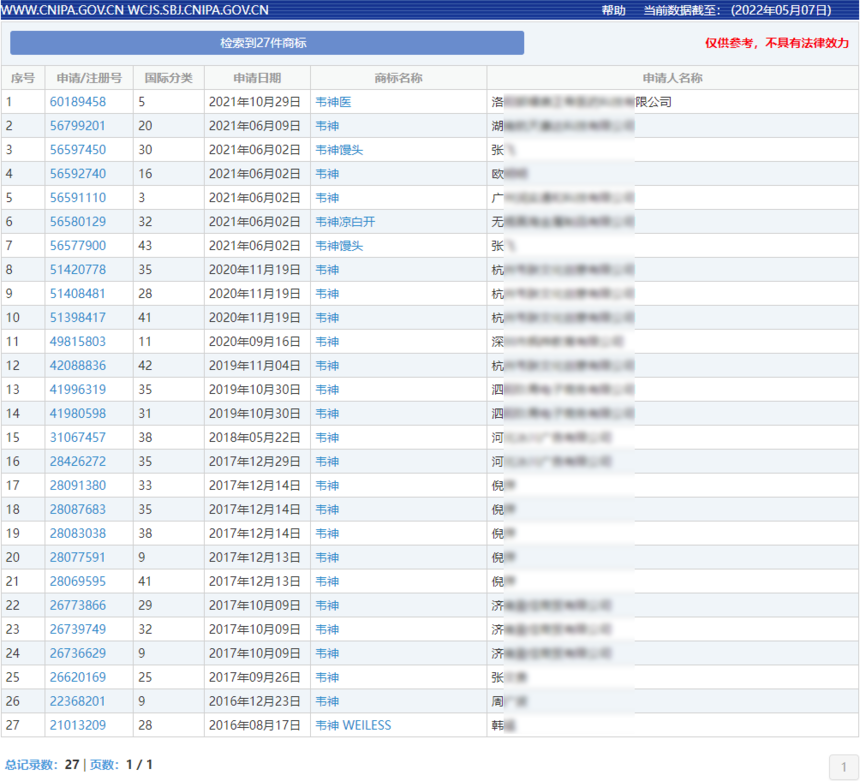This screenshot has height=781, width=860.
Task: Open application number 49815803
Action: (78, 341)
